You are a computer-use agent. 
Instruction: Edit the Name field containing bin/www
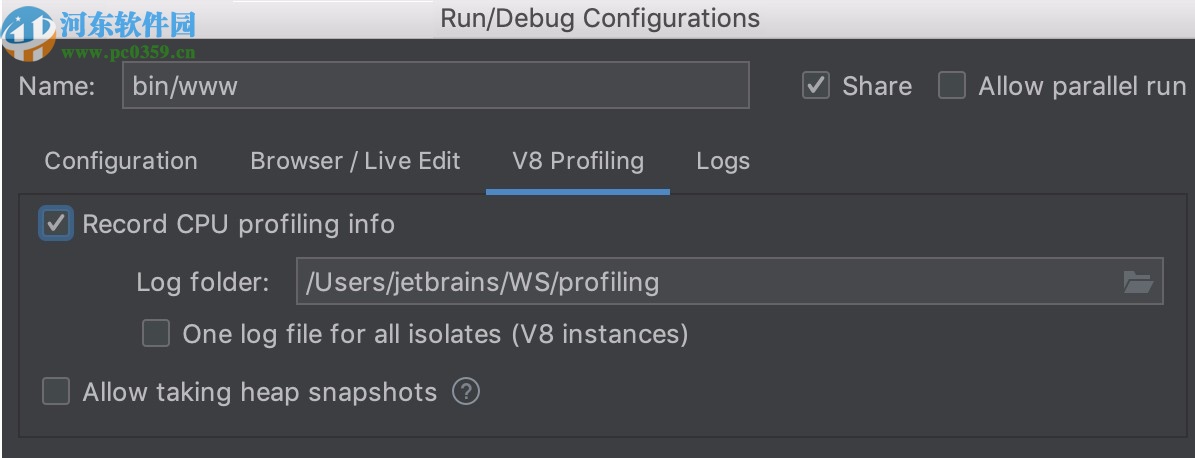click(436, 85)
